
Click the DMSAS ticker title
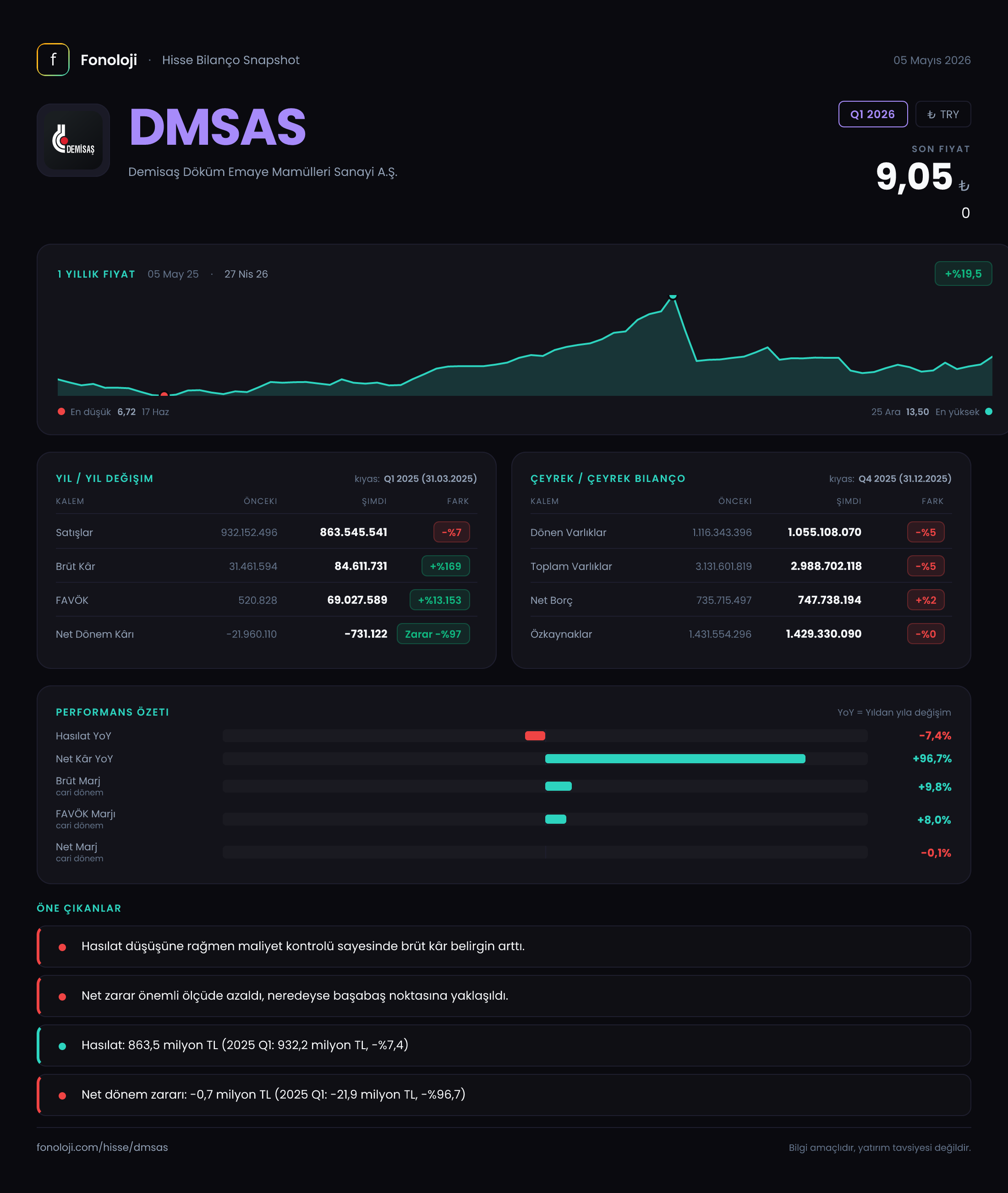[x=218, y=127]
